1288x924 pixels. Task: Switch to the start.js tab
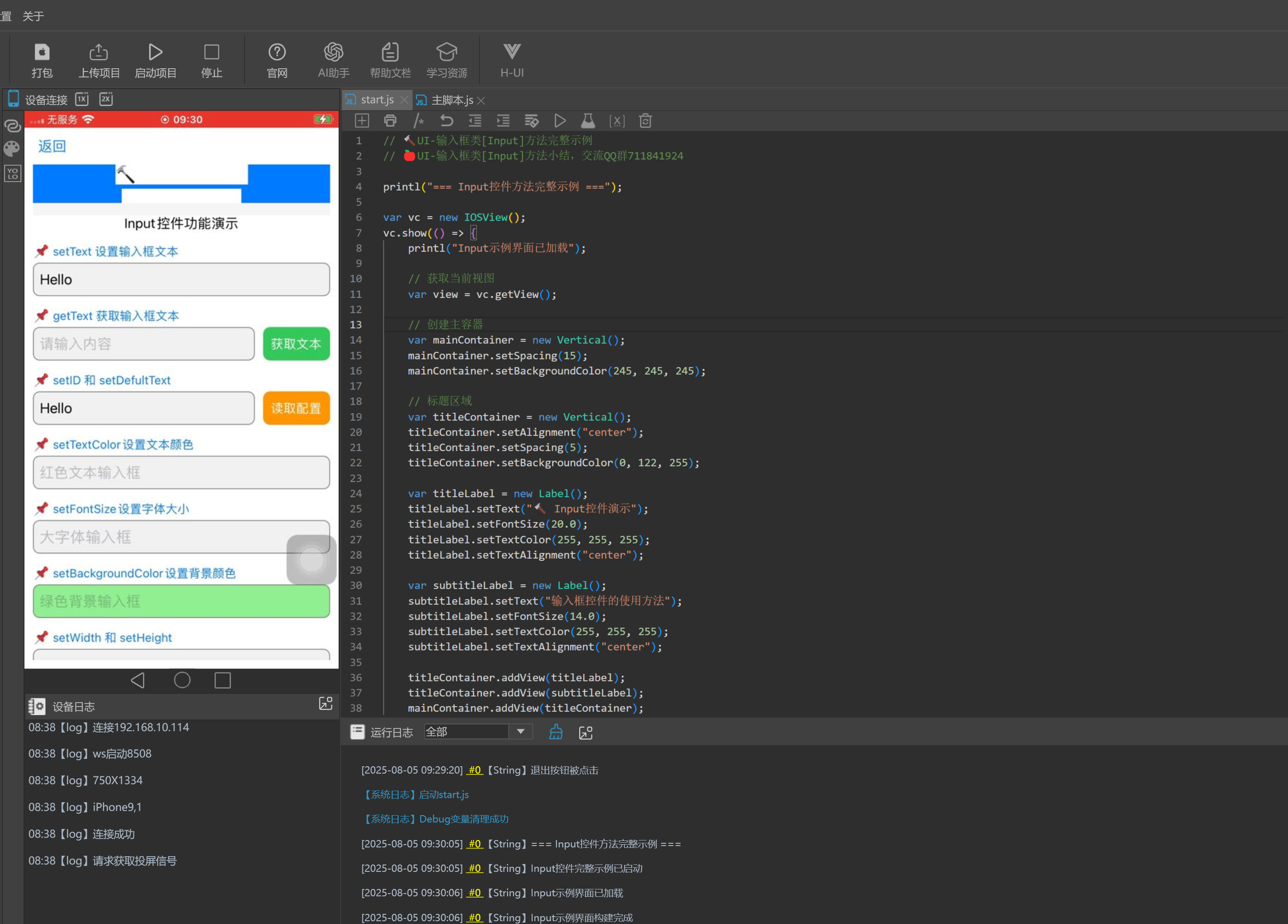click(x=377, y=100)
